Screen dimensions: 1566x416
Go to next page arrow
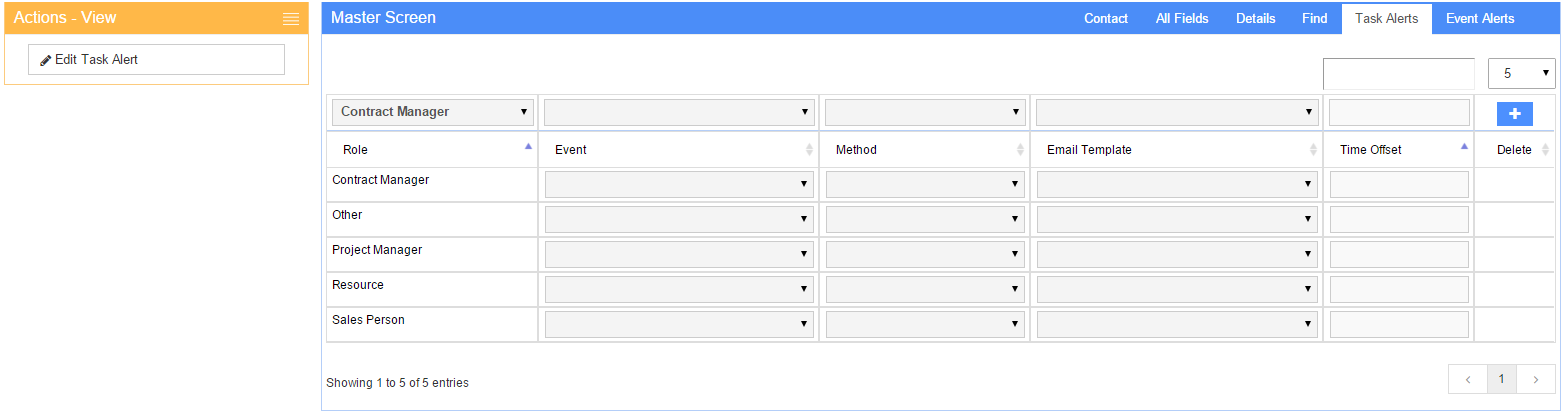point(1535,379)
